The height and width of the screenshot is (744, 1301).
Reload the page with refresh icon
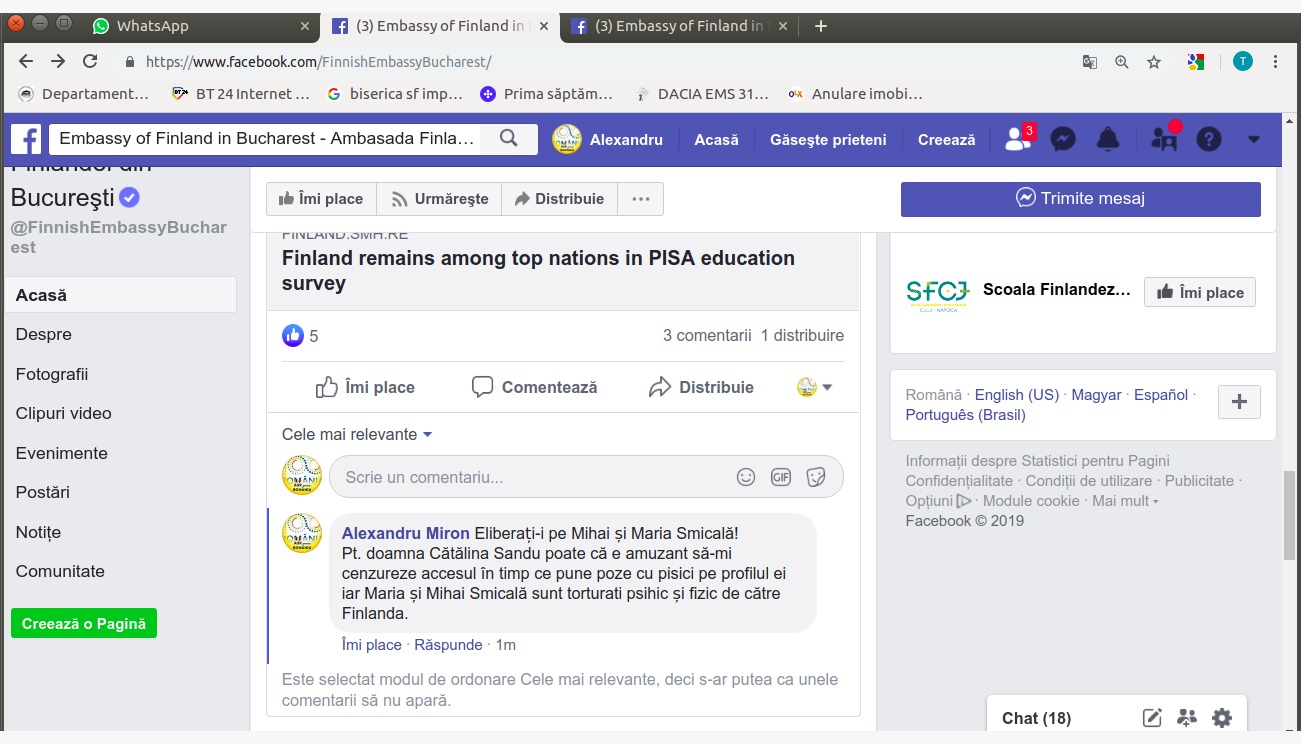tap(90, 61)
